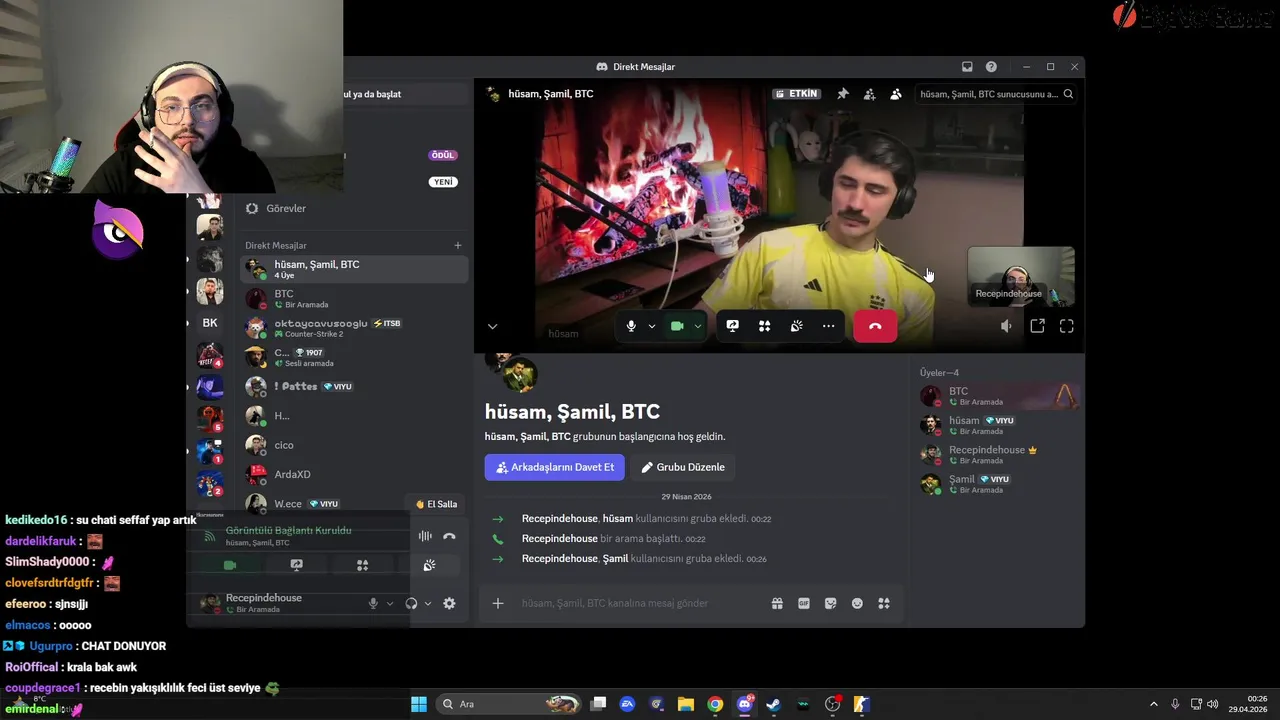Disconnect call from voice panel
The width and height of the screenshot is (1280, 720).
449,536
